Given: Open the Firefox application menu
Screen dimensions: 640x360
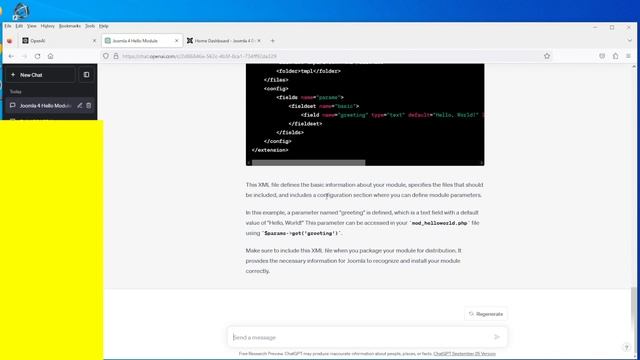Looking at the screenshot, I should click(629, 56).
